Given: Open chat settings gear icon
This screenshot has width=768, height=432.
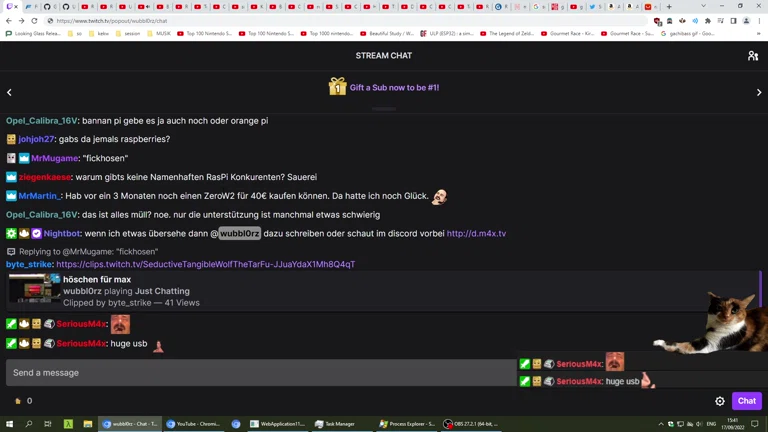Looking at the screenshot, I should click(720, 401).
